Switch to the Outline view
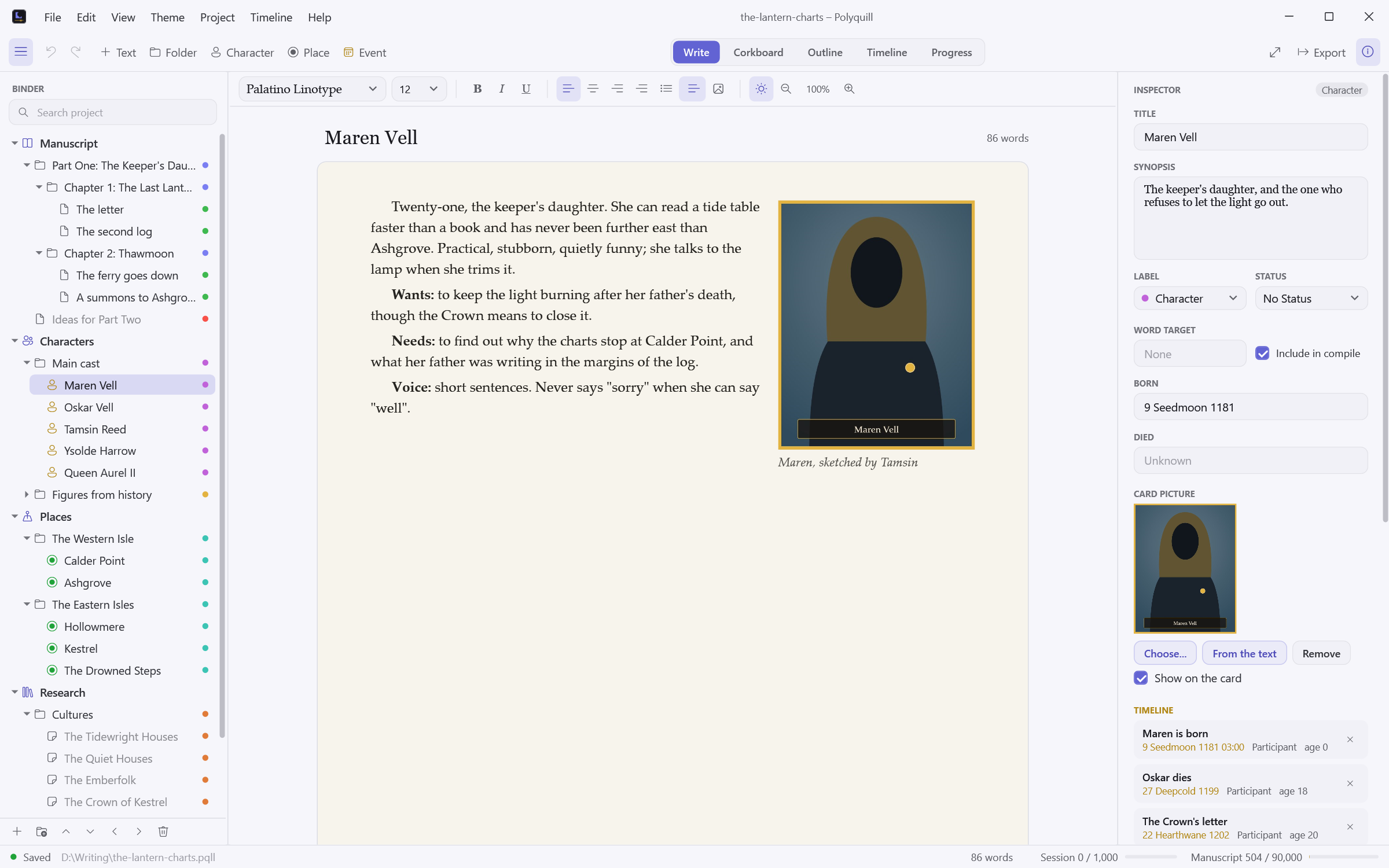This screenshot has width=1389, height=868. pos(825,52)
